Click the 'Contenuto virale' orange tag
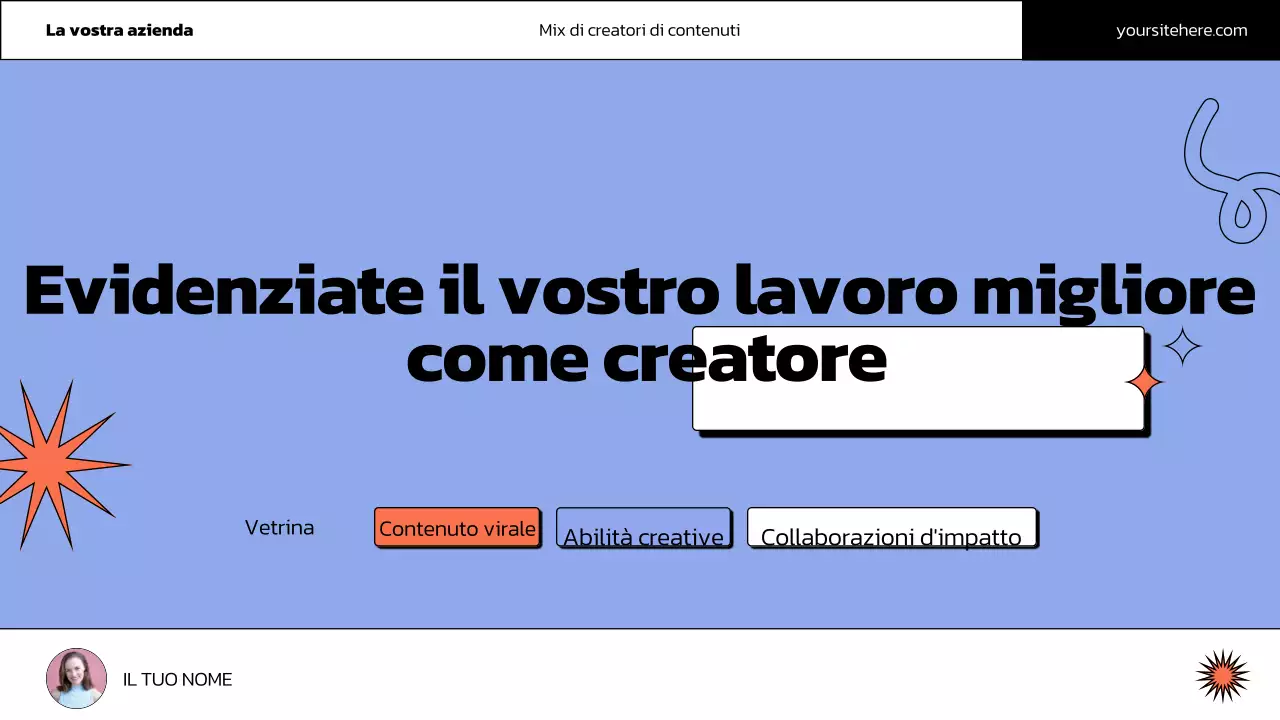This screenshot has width=1280, height=720. (457, 528)
